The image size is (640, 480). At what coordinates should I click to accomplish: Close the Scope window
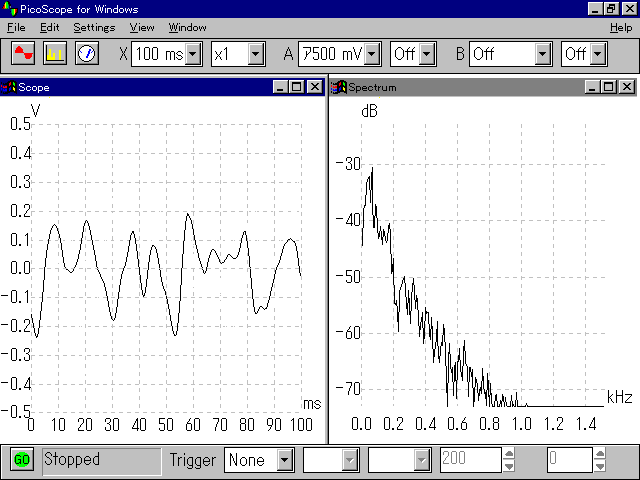(315, 87)
